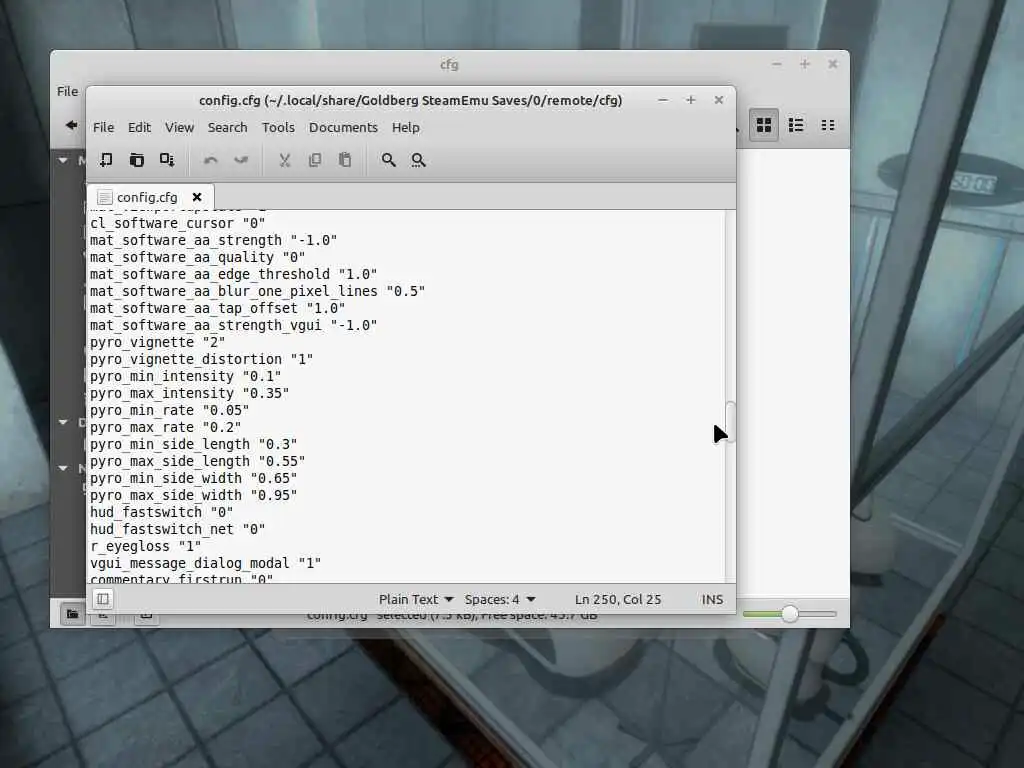Screen dimensions: 1024x768
Task: Click the r_eyegloss "1" line
Action: (145, 546)
